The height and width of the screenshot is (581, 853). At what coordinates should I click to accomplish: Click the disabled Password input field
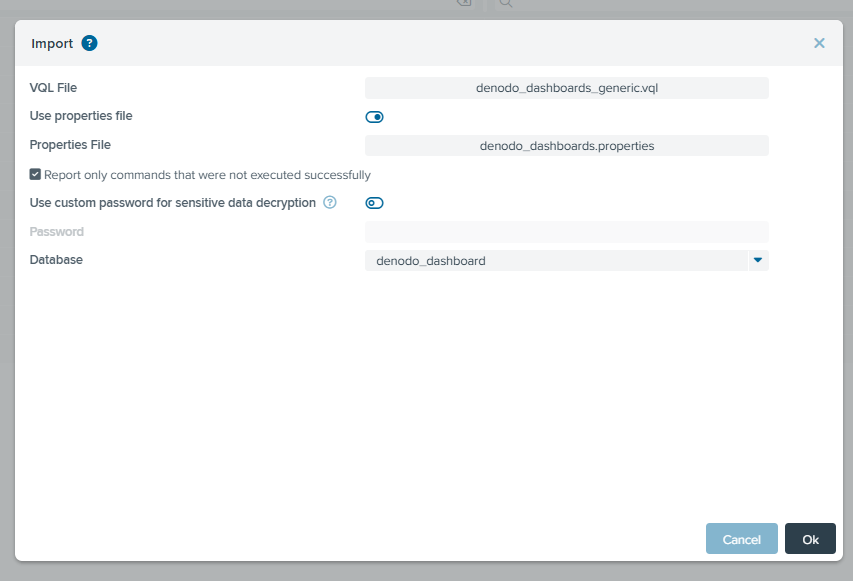[566, 232]
